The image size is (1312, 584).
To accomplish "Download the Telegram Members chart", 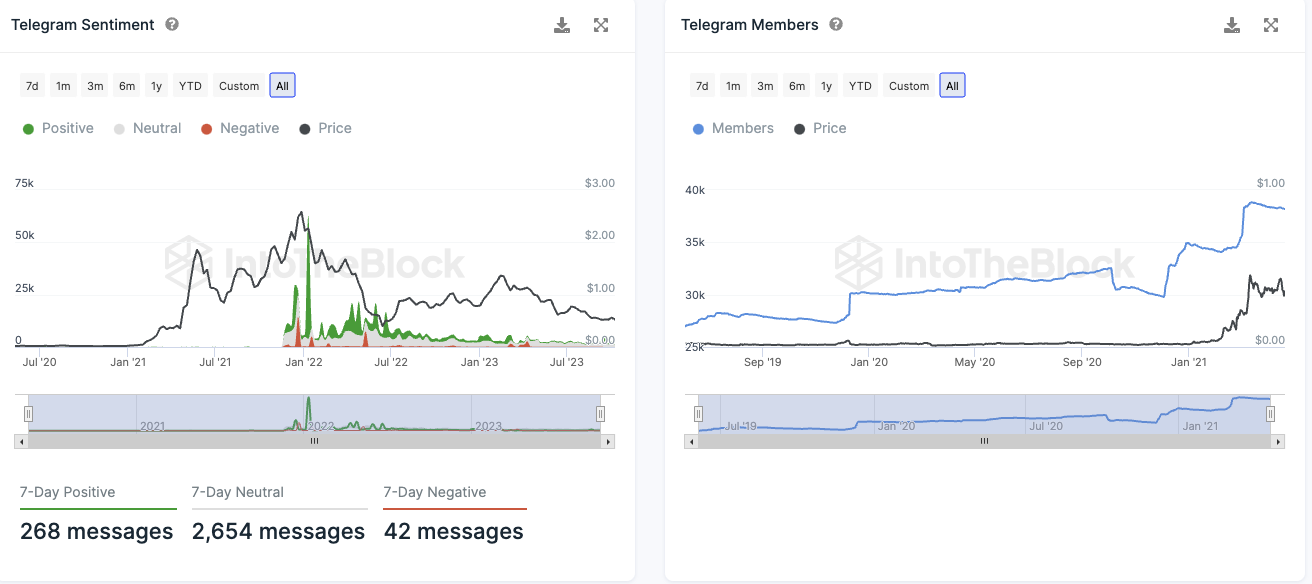I will click(1232, 25).
